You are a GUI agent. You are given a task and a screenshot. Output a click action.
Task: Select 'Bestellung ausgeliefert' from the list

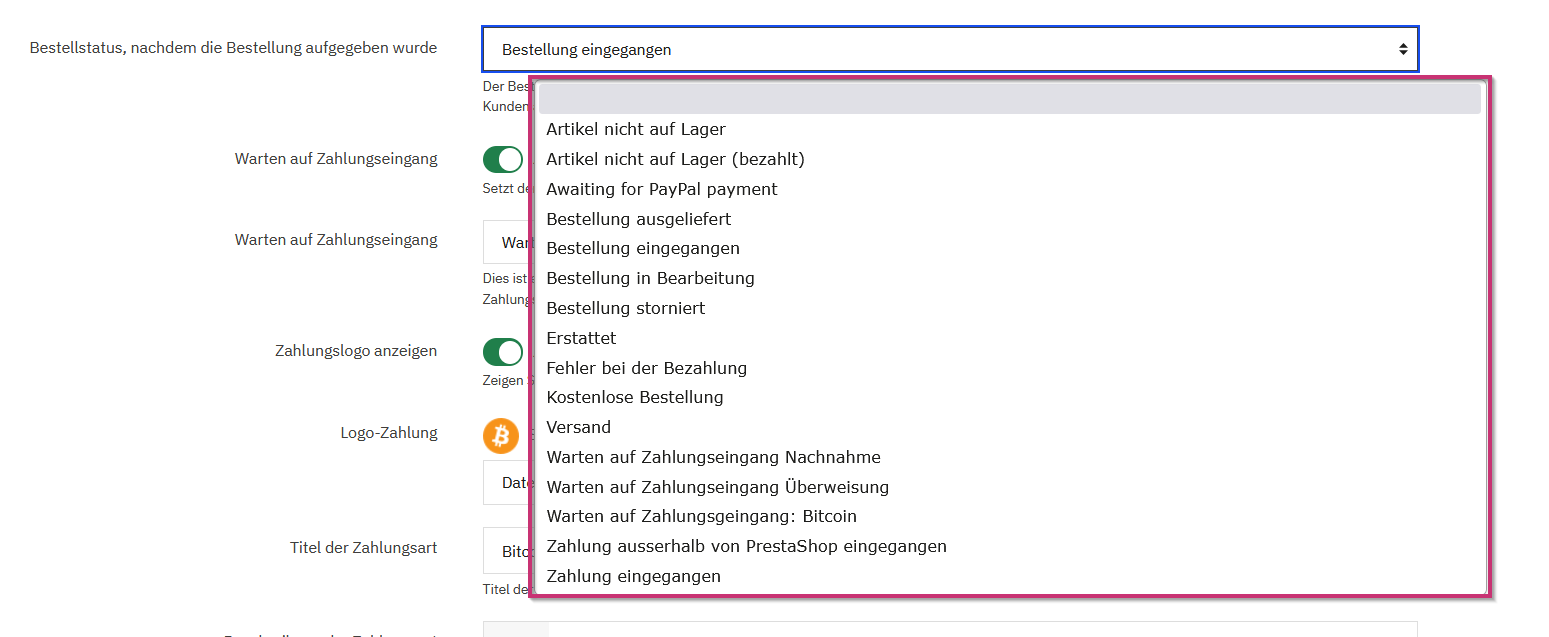[638, 219]
